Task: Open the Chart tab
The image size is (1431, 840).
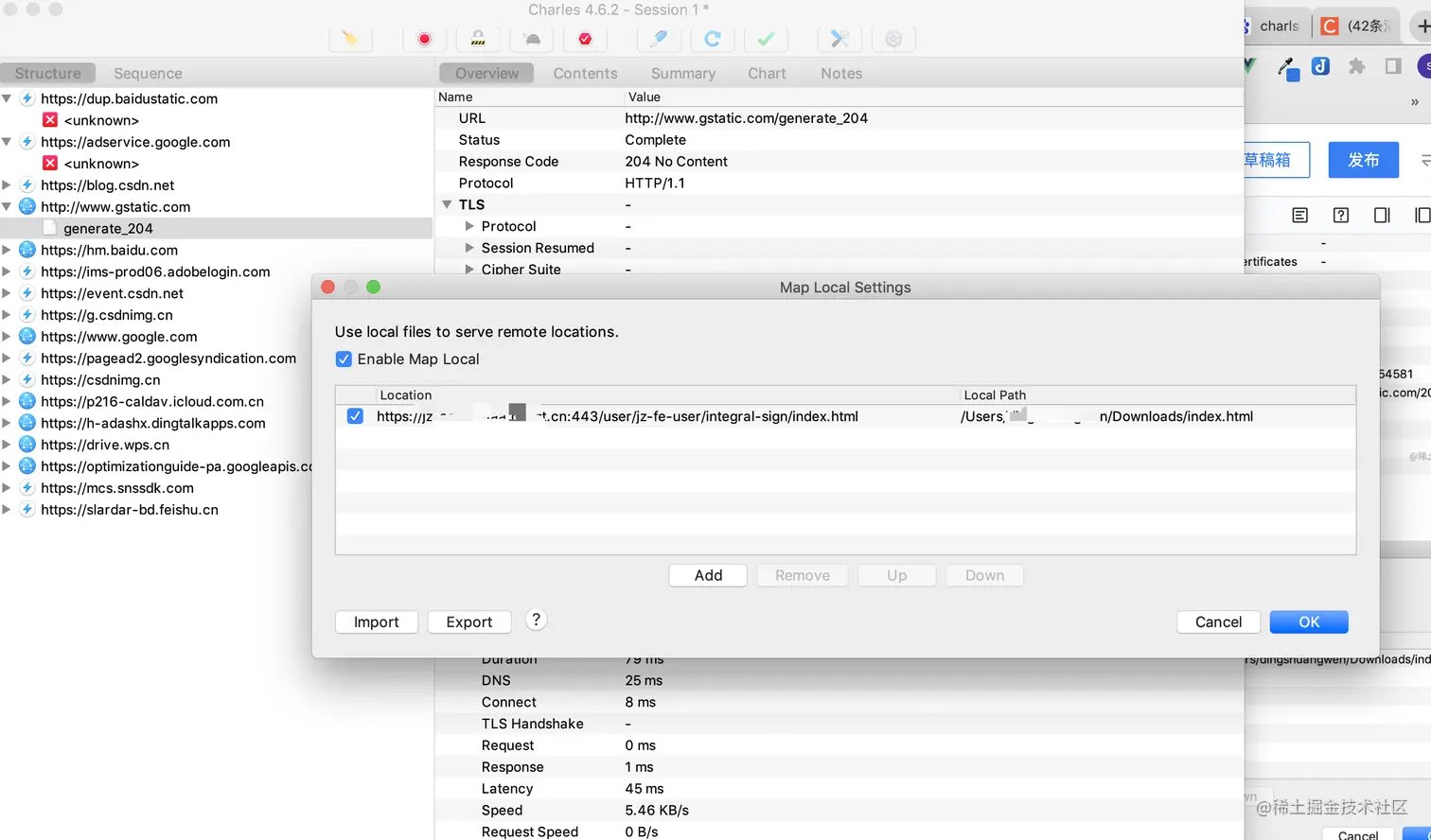Action: pos(767,73)
